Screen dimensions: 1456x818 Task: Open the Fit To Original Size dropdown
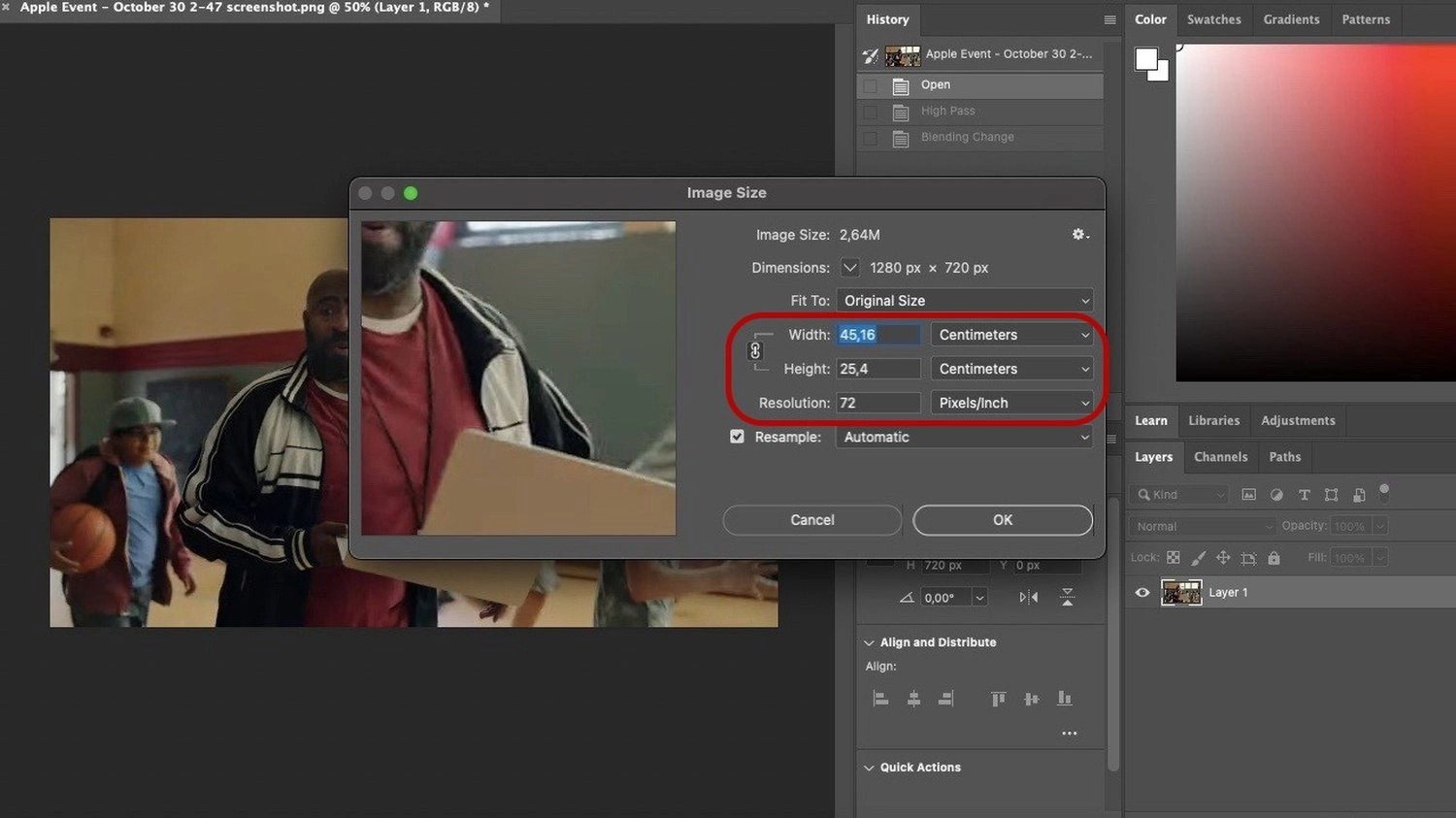pyautogui.click(x=965, y=301)
